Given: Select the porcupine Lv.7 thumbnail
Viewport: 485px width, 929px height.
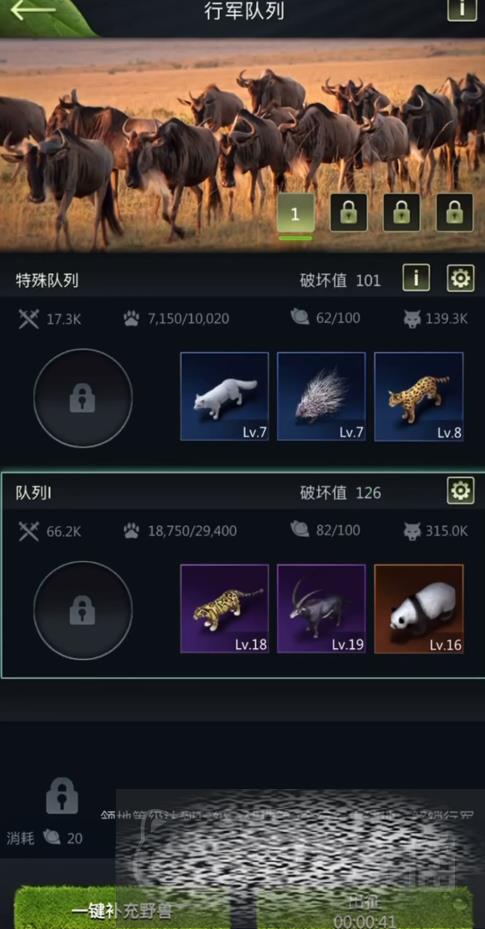Looking at the screenshot, I should (x=322, y=396).
